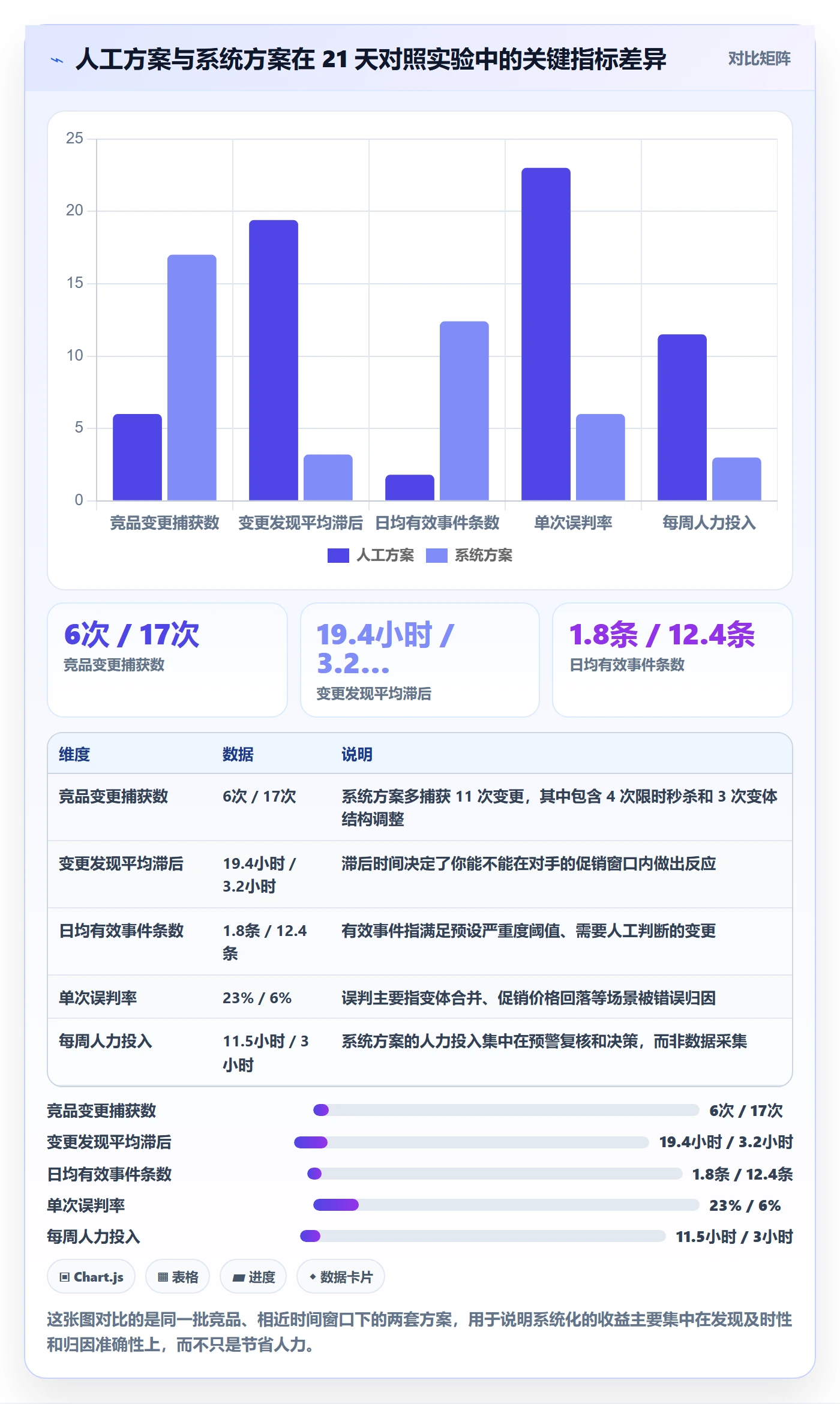
Task: Click the 单次误判率 x-axis label
Action: (573, 523)
